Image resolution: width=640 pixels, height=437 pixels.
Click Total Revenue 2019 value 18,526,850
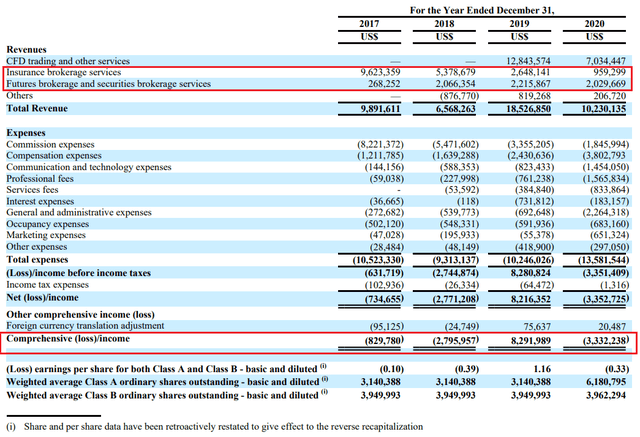point(528,109)
